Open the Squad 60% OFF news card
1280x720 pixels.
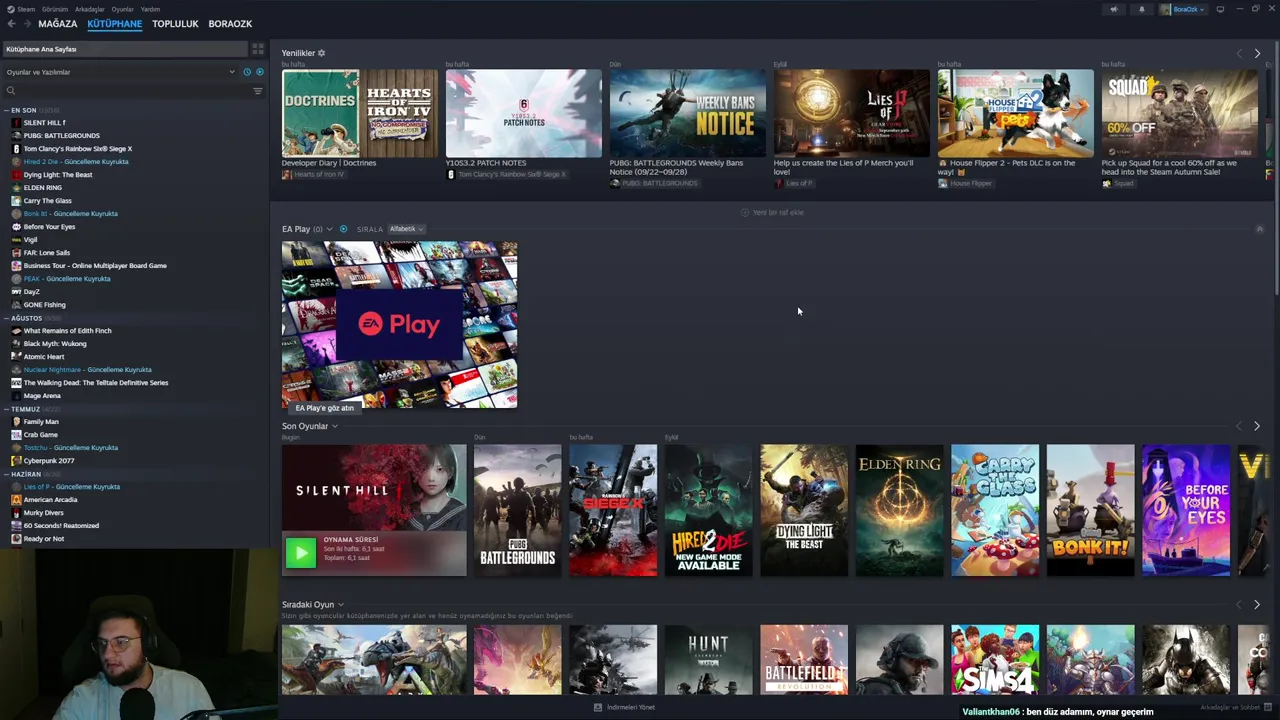1180,113
